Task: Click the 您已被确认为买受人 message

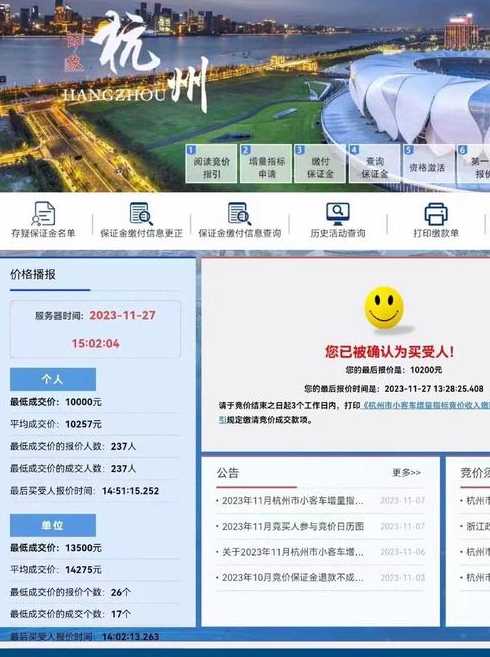Action: tap(390, 352)
